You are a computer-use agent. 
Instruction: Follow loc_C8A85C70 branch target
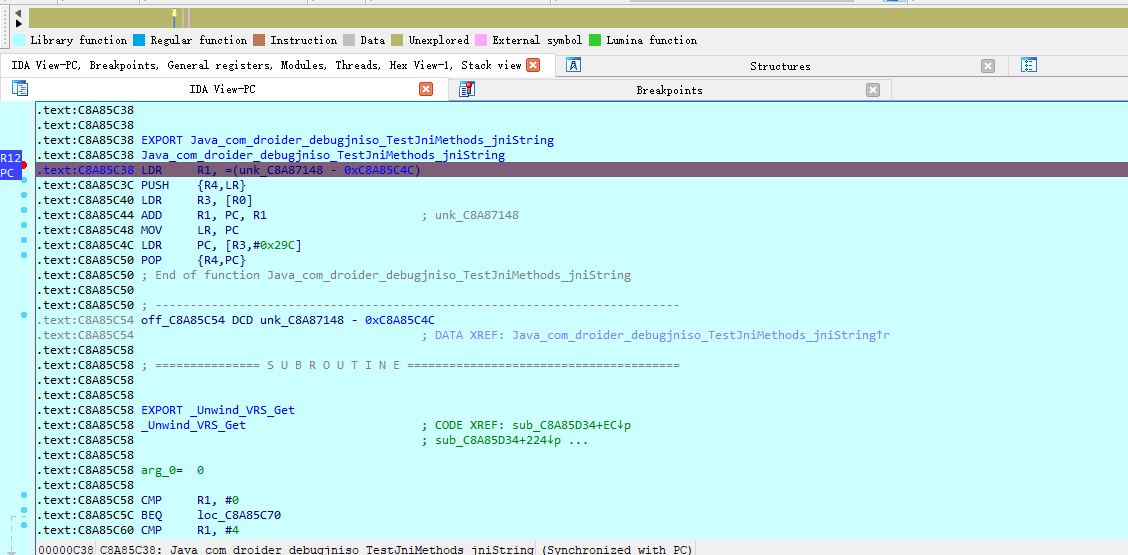239,515
